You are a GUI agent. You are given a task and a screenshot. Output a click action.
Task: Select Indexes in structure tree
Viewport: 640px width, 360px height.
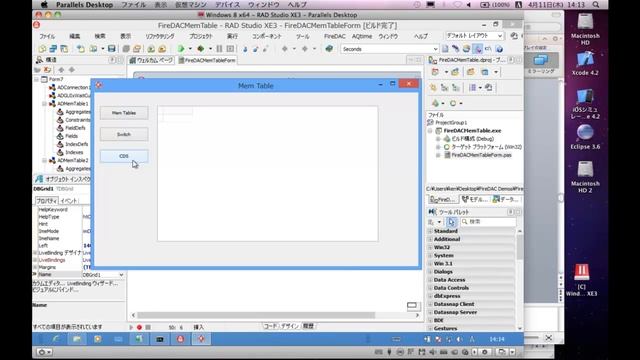74,152
